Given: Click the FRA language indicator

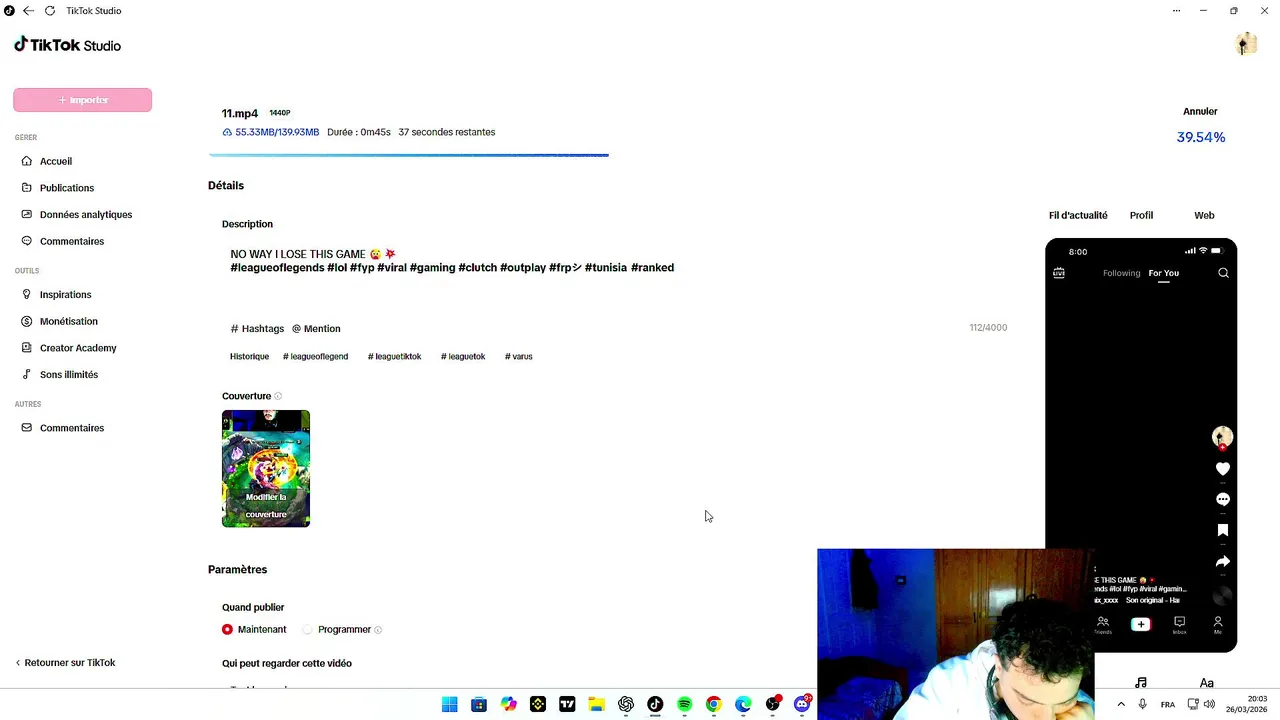Looking at the screenshot, I should point(1167,705).
